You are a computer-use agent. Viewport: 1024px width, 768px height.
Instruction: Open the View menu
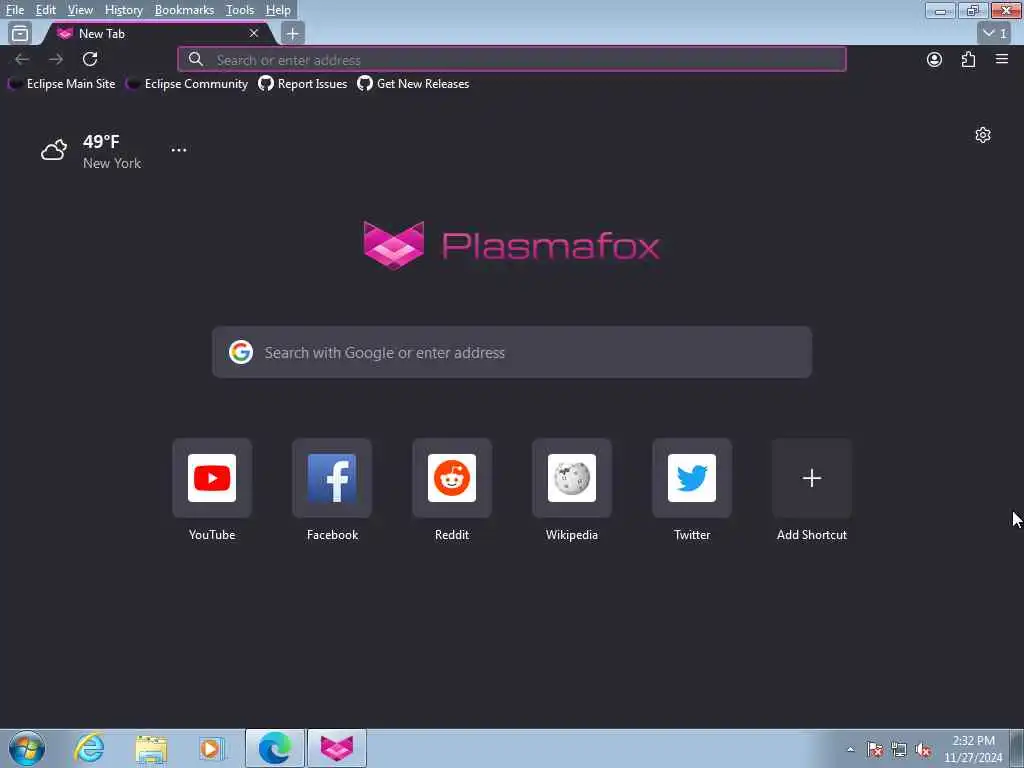[80, 10]
